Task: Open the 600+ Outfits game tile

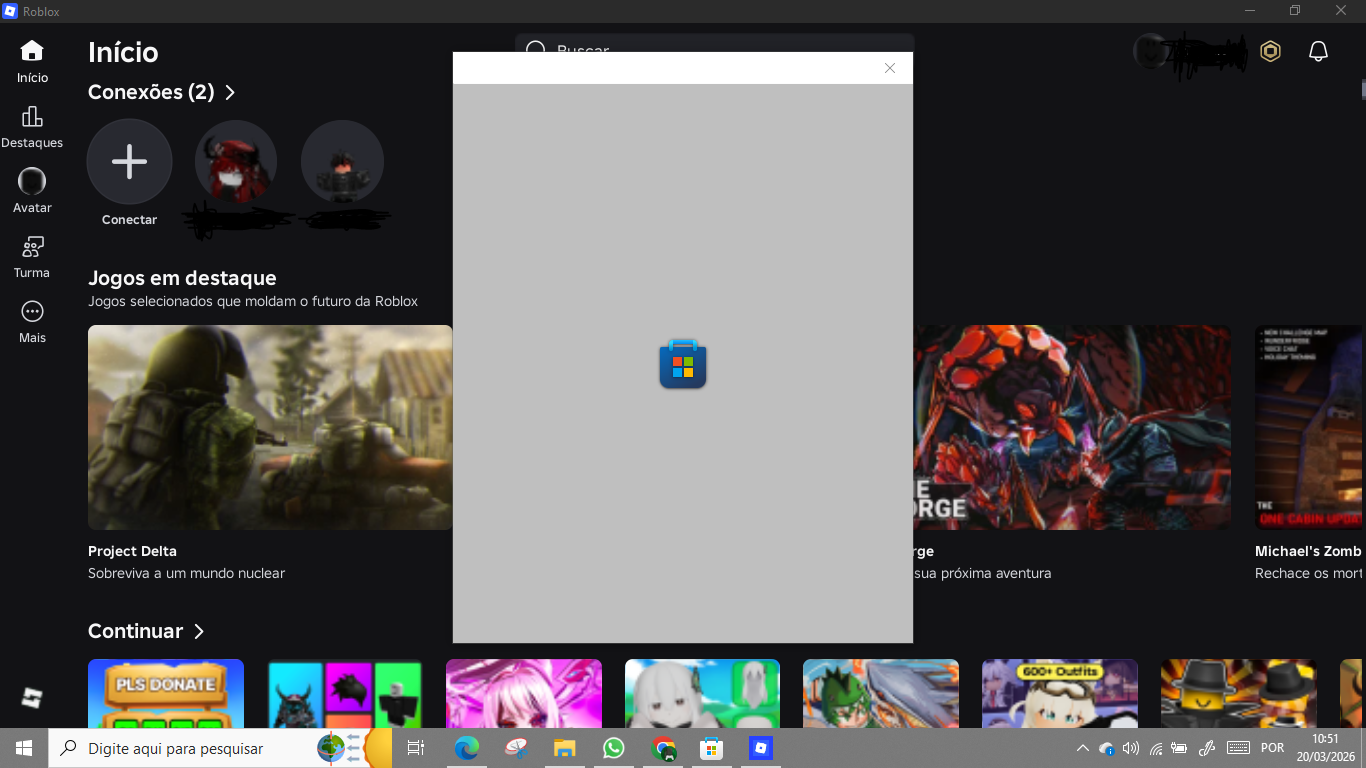Action: [x=1060, y=693]
